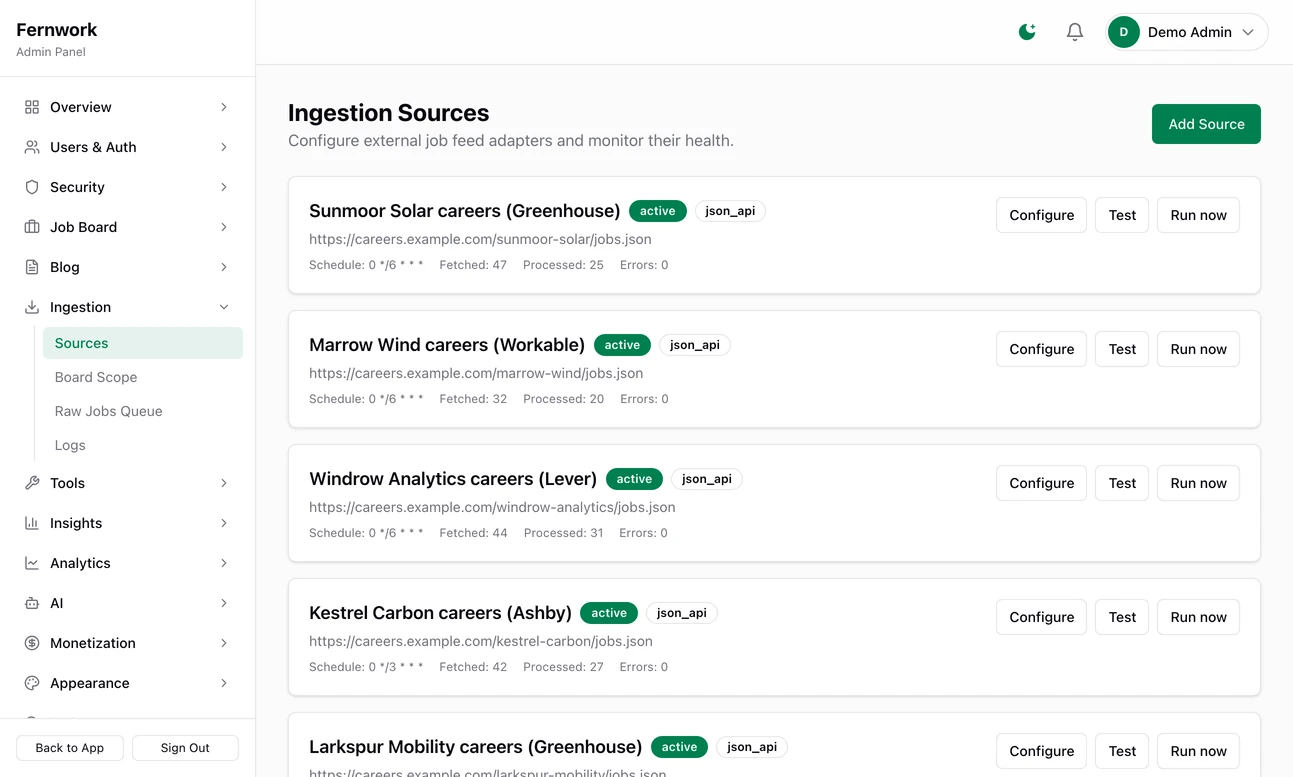
Task: Expand the Tools section chevron
Action: pyautogui.click(x=224, y=483)
